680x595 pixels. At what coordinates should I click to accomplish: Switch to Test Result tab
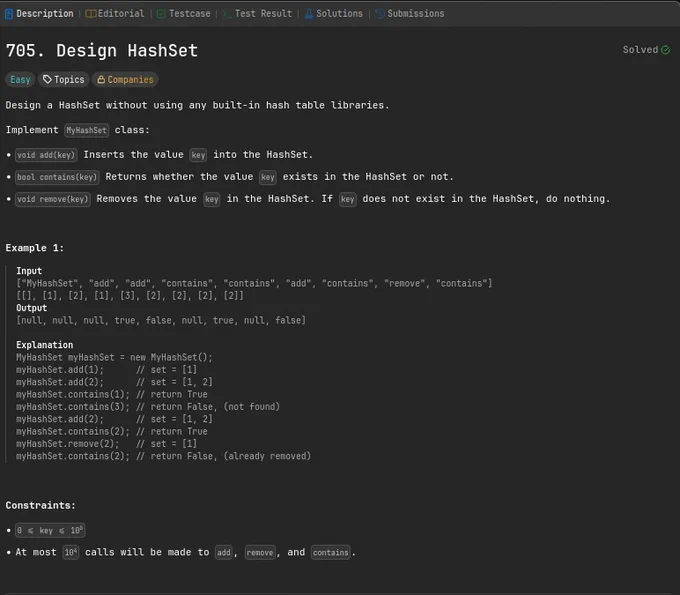(257, 13)
